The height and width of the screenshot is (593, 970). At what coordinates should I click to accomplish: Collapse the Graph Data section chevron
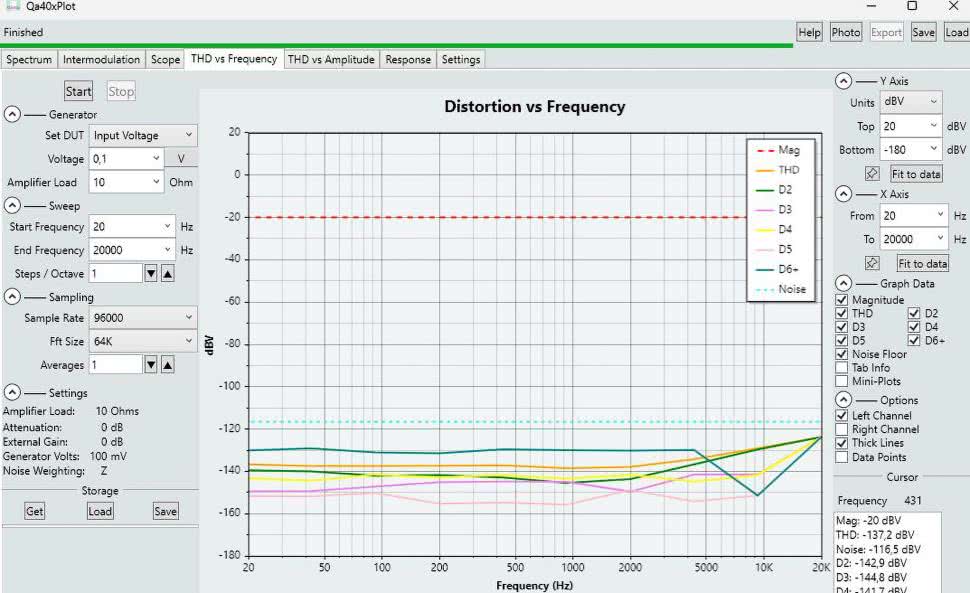843,284
